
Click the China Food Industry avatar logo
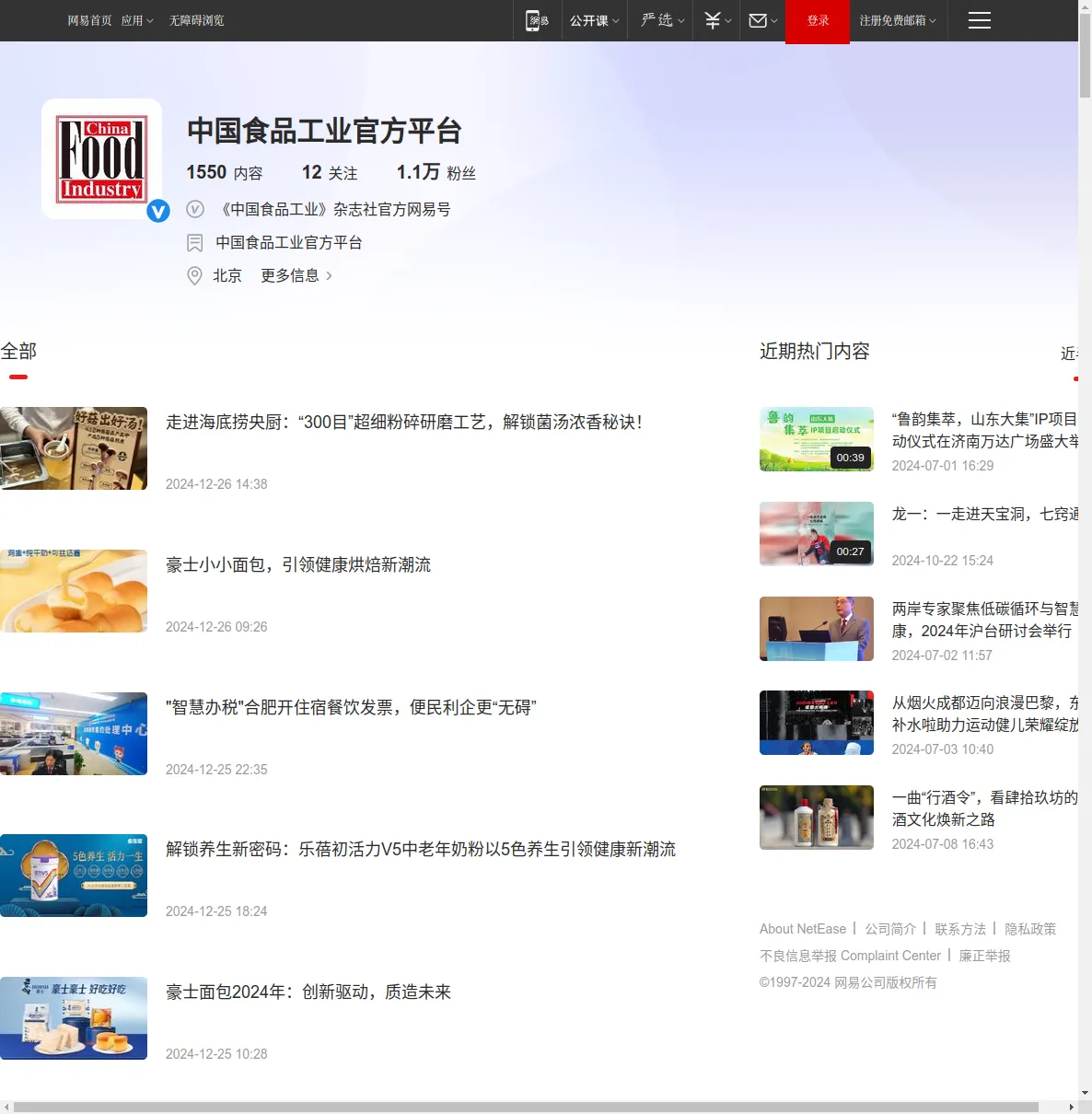pyautogui.click(x=101, y=158)
